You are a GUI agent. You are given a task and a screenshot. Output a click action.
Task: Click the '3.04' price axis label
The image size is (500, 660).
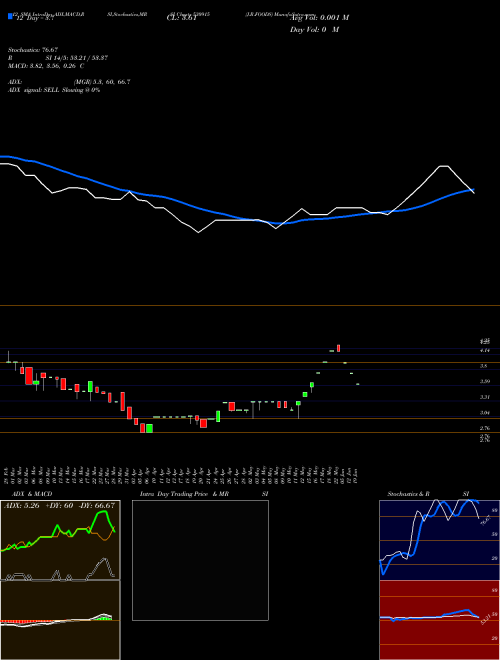click(484, 413)
